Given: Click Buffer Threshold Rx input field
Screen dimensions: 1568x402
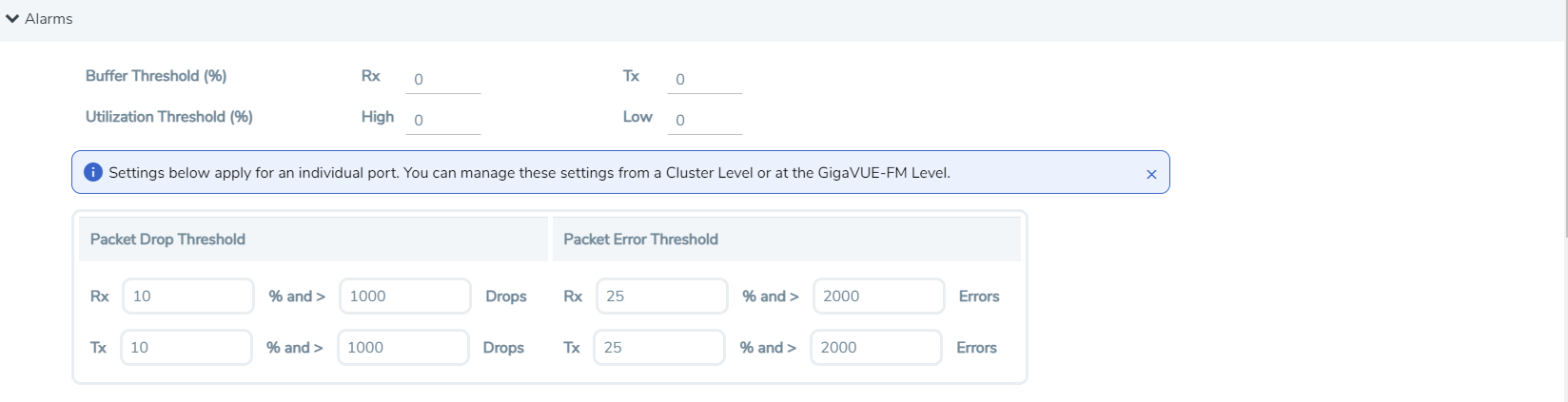Looking at the screenshot, I should coord(443,80).
